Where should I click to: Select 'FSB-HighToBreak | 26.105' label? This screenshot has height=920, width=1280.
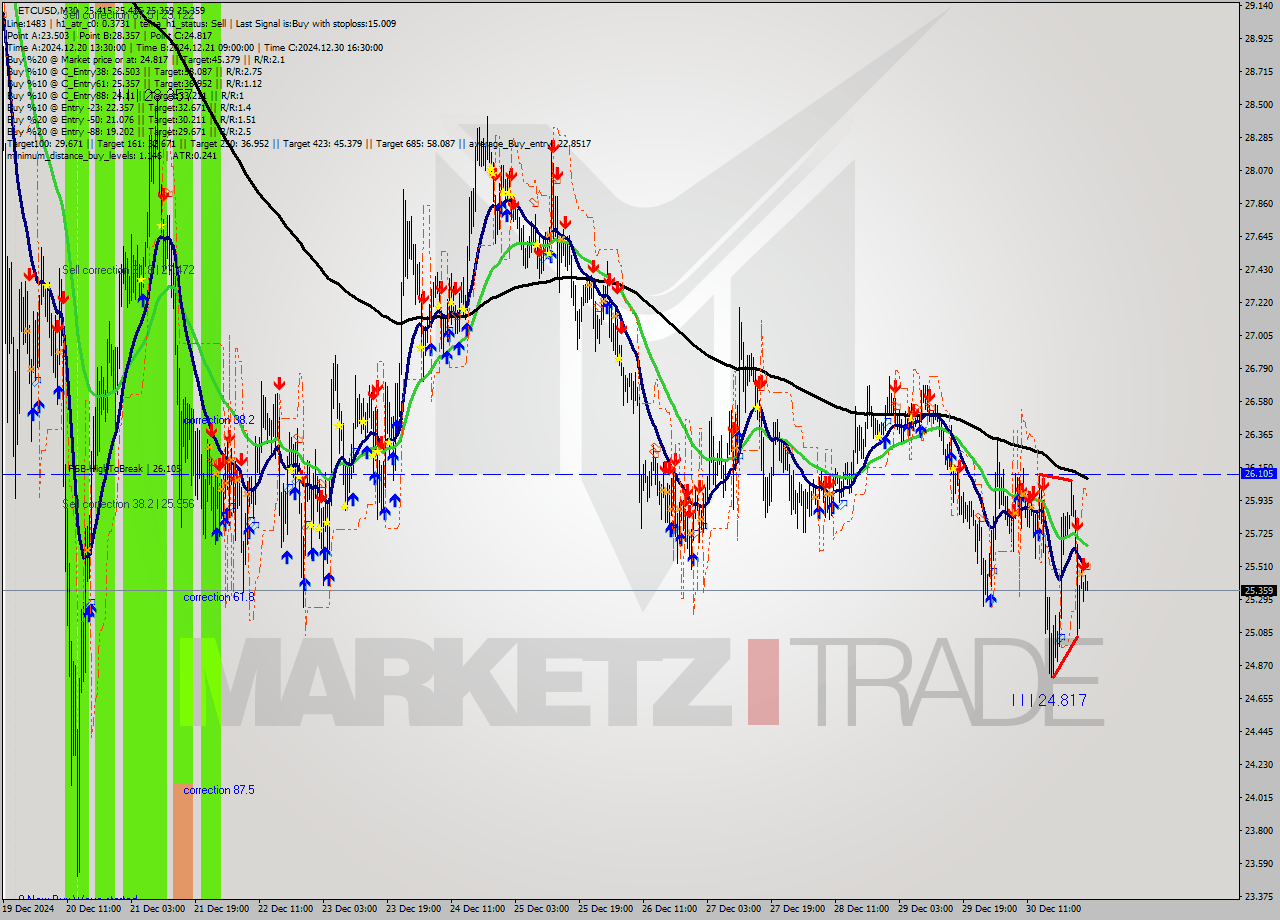pyautogui.click(x=124, y=468)
